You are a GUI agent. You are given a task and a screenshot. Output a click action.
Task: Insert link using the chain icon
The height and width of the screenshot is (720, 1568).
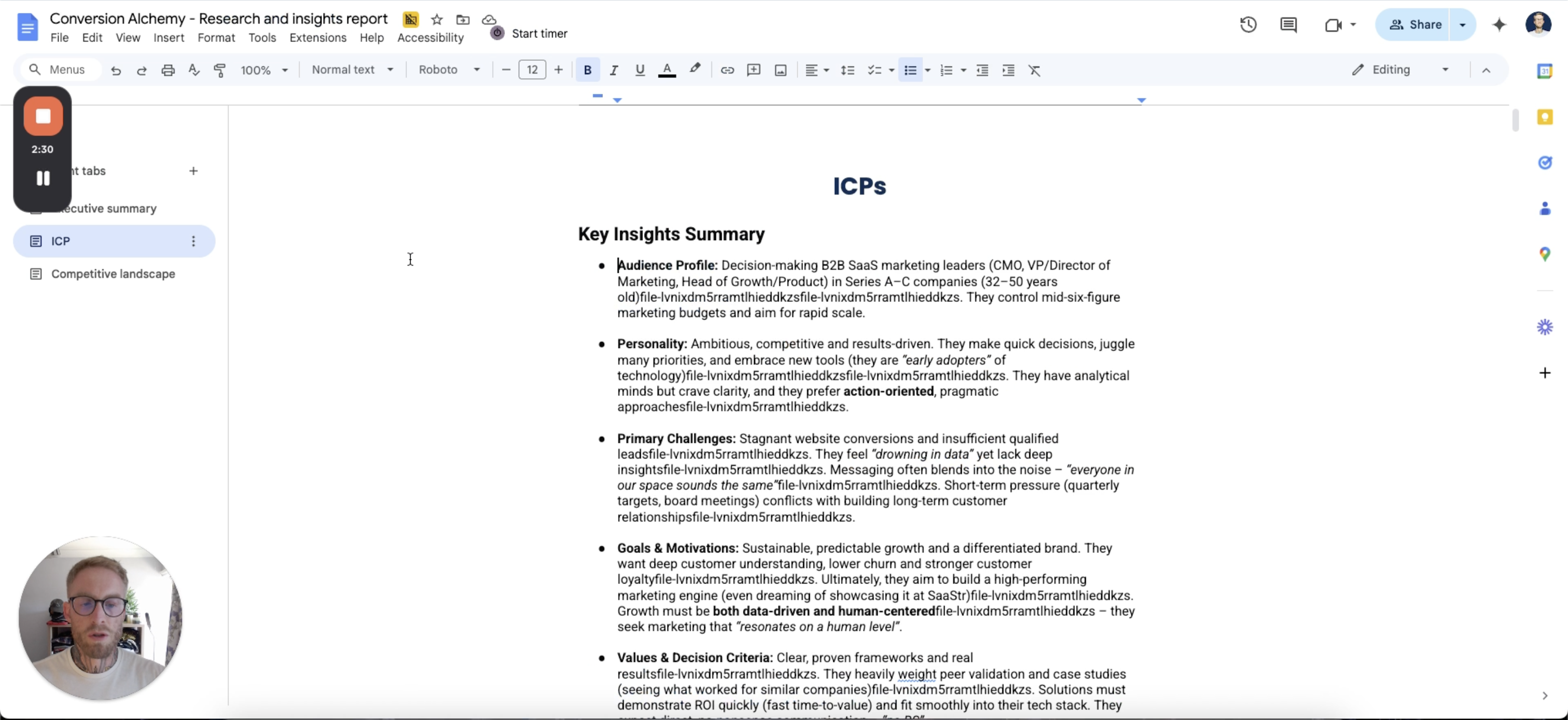coord(727,70)
